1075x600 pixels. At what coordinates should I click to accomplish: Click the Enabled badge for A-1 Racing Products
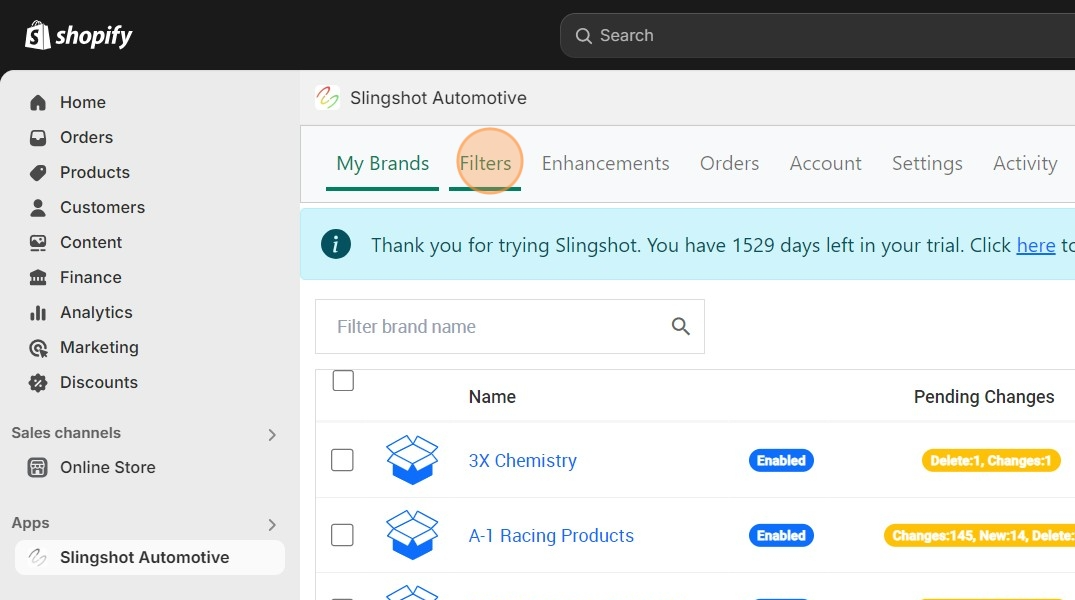click(781, 535)
